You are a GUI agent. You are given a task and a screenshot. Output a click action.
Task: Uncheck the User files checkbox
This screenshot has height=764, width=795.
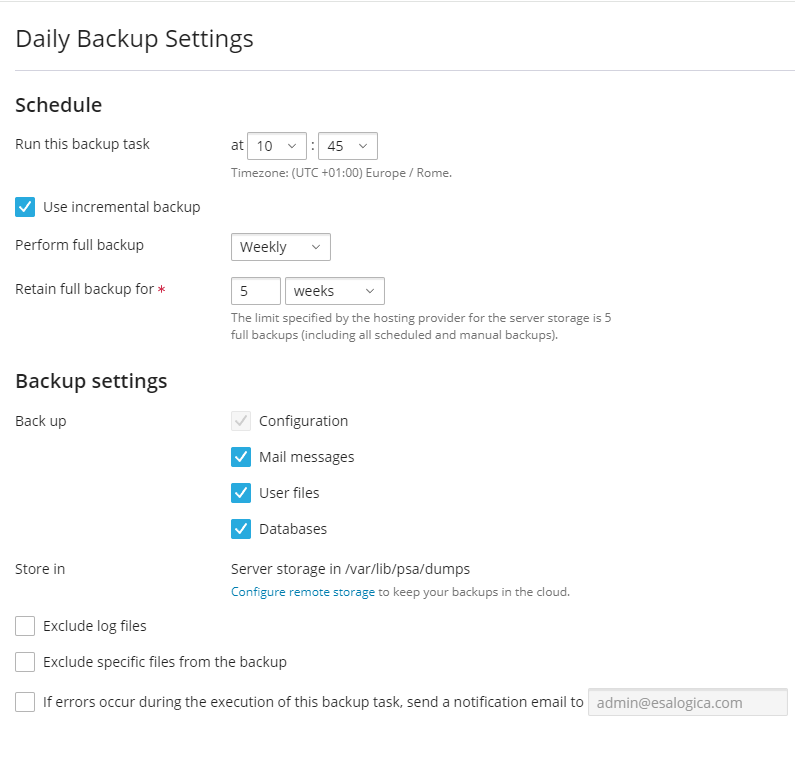[x=241, y=493]
